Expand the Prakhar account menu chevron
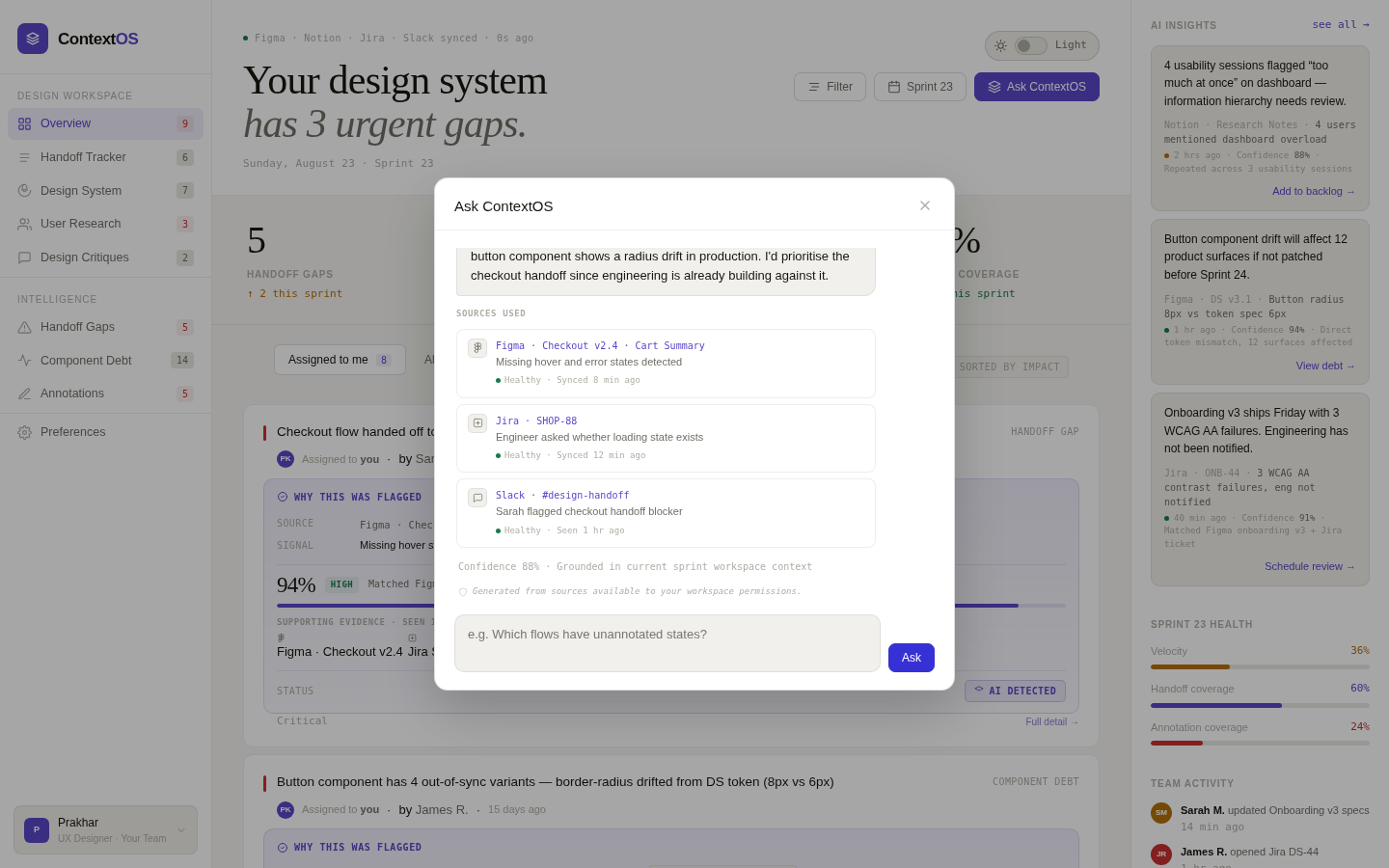The width and height of the screenshot is (1389, 868). 181,830
